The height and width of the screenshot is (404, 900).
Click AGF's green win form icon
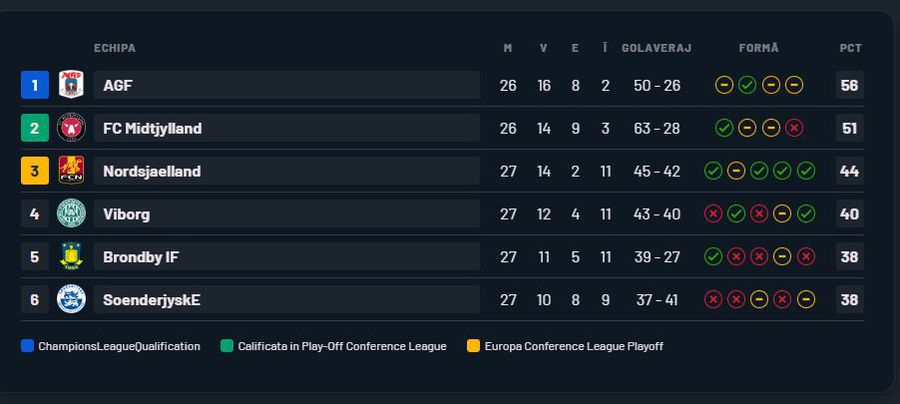point(747,85)
